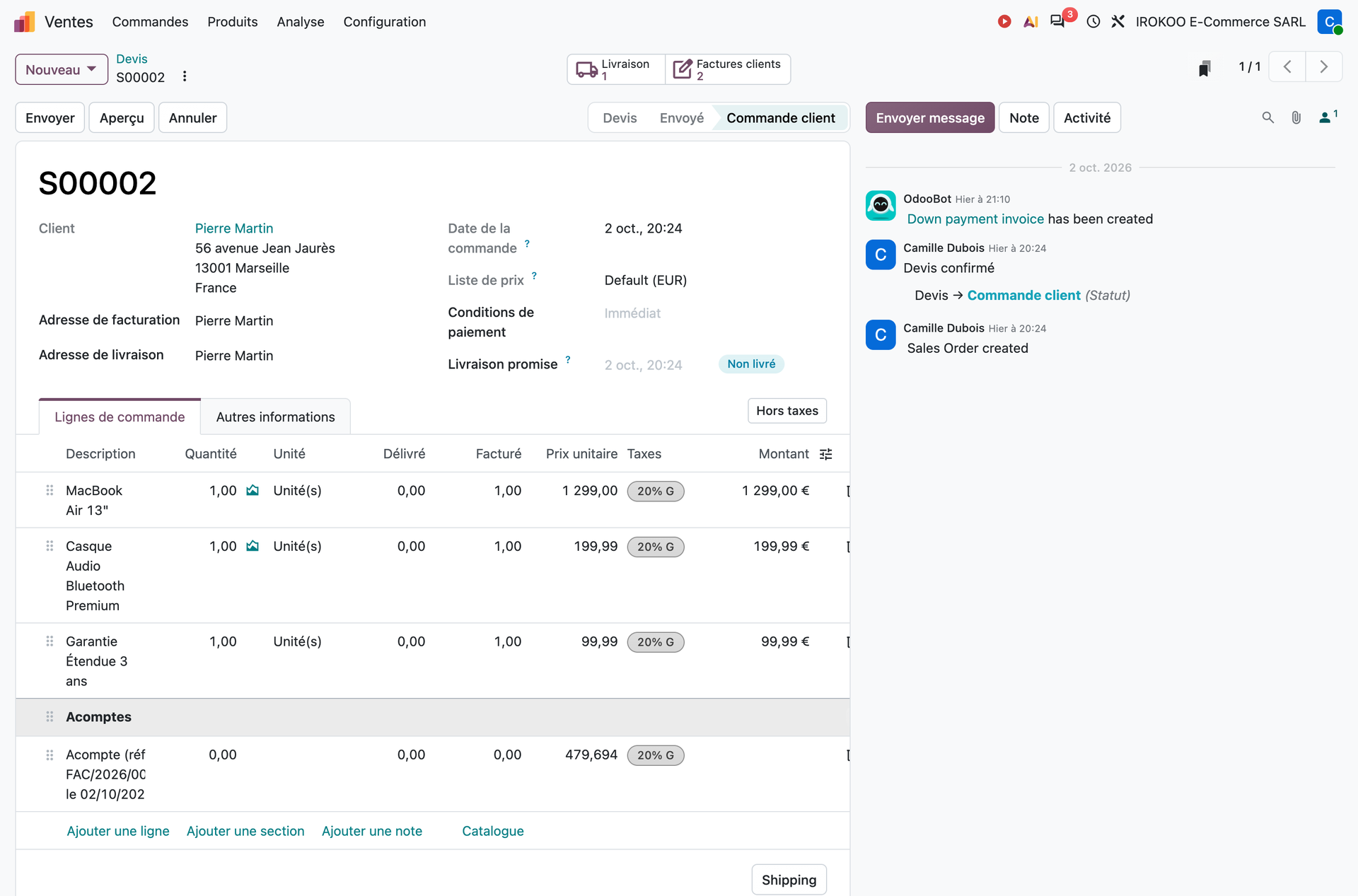The height and width of the screenshot is (896, 1358).
Task: Open the Produits menu
Action: point(233,22)
